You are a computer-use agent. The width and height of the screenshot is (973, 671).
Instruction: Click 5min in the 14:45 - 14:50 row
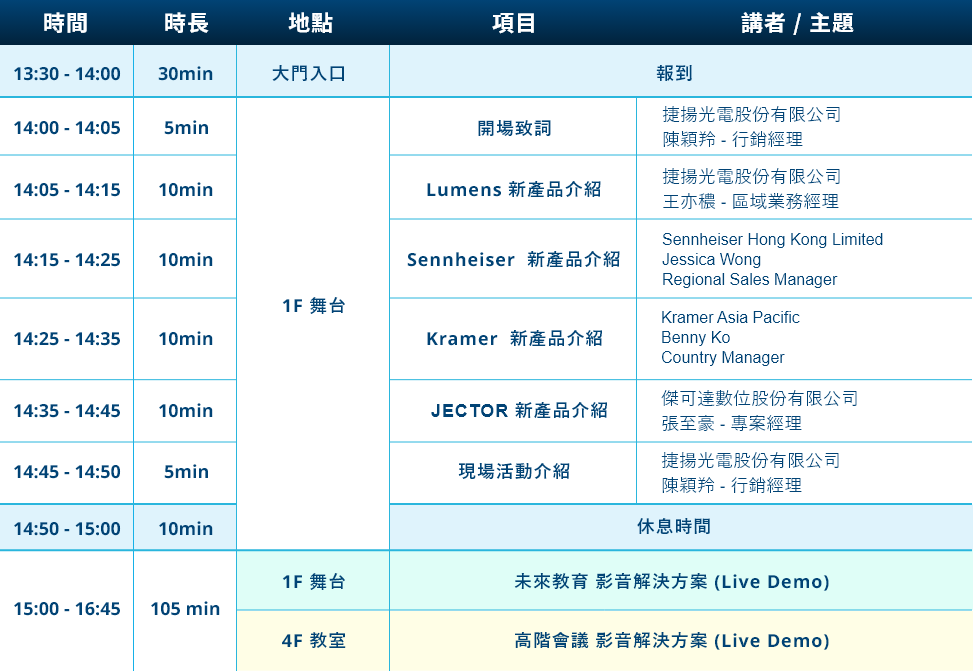click(x=186, y=472)
